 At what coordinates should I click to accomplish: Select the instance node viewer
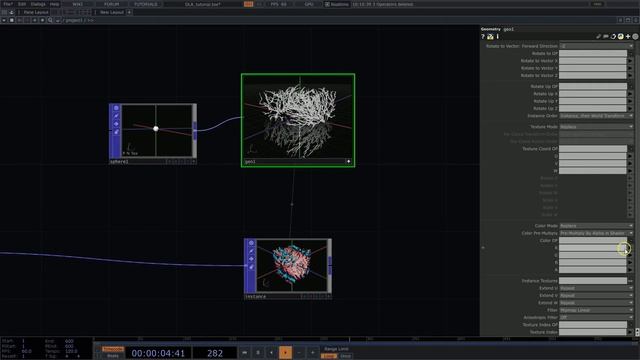pos(292,265)
